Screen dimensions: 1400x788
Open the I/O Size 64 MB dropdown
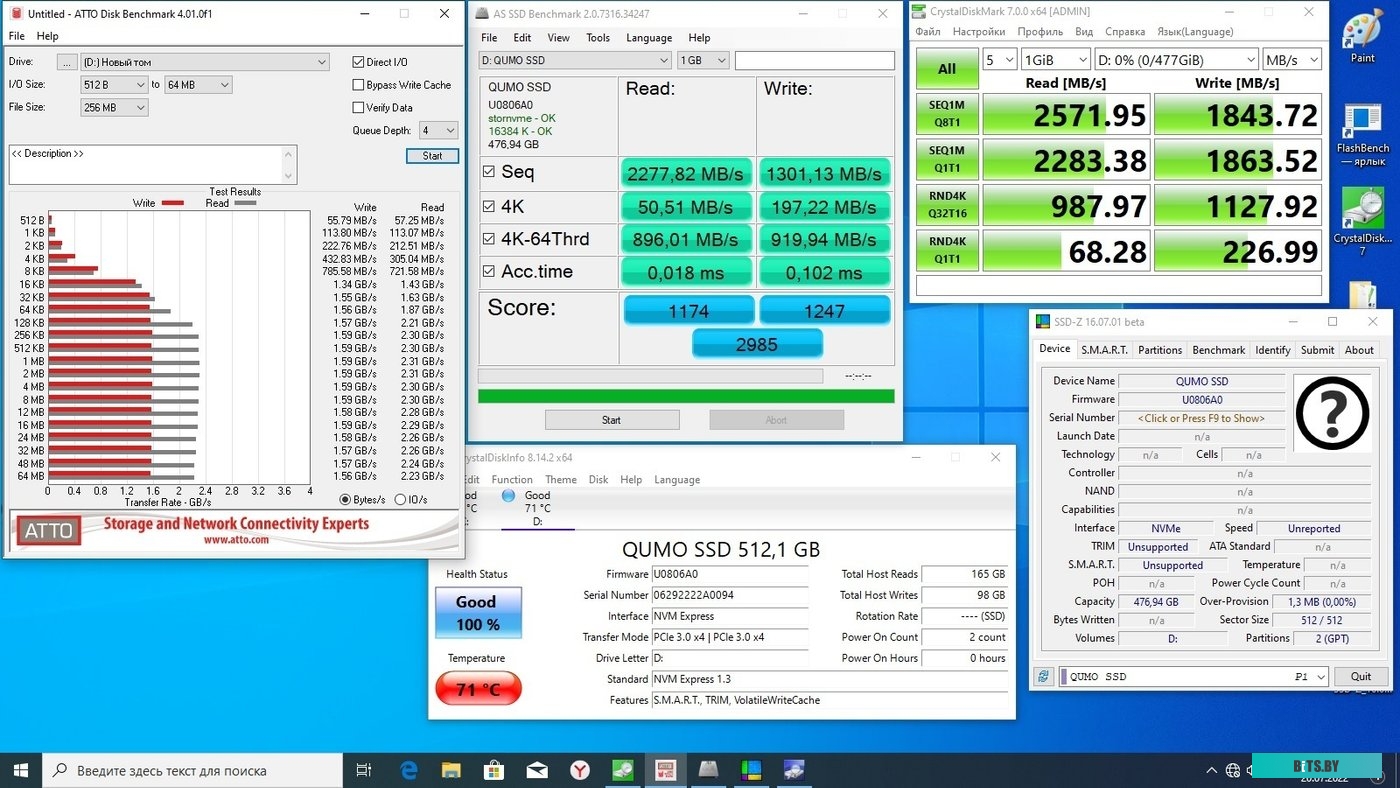(198, 85)
